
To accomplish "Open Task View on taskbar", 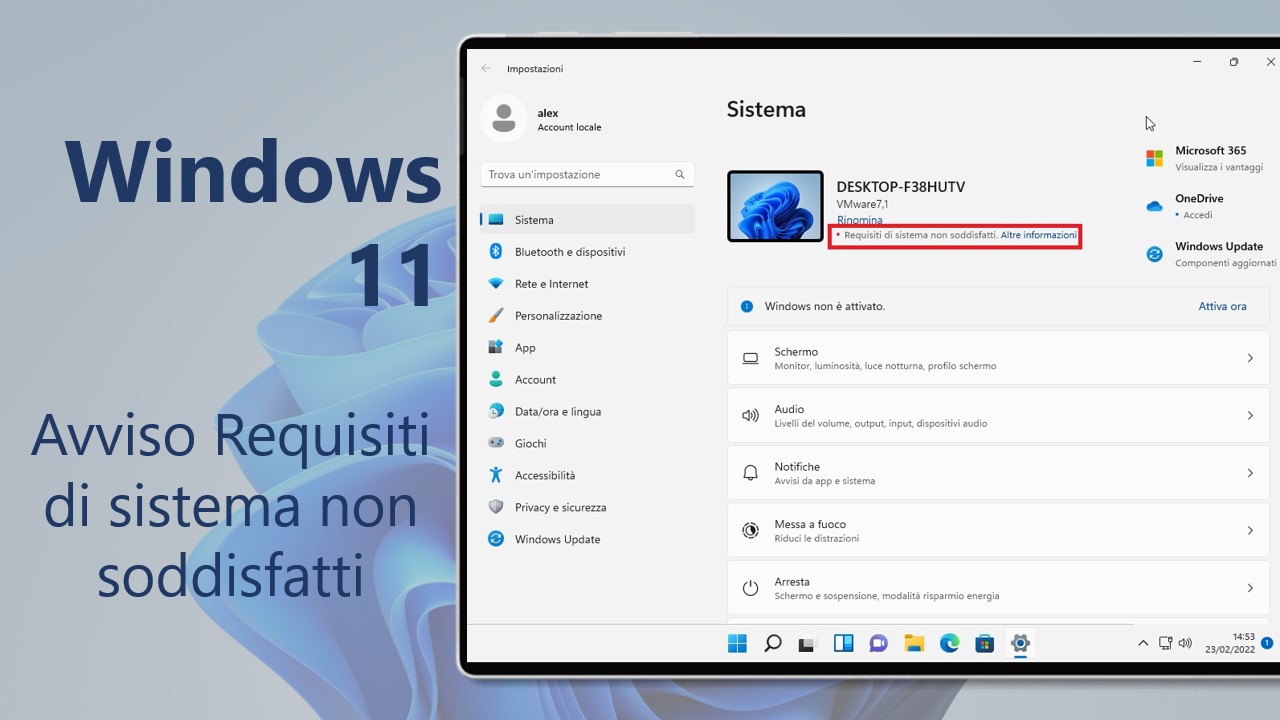I will point(807,643).
